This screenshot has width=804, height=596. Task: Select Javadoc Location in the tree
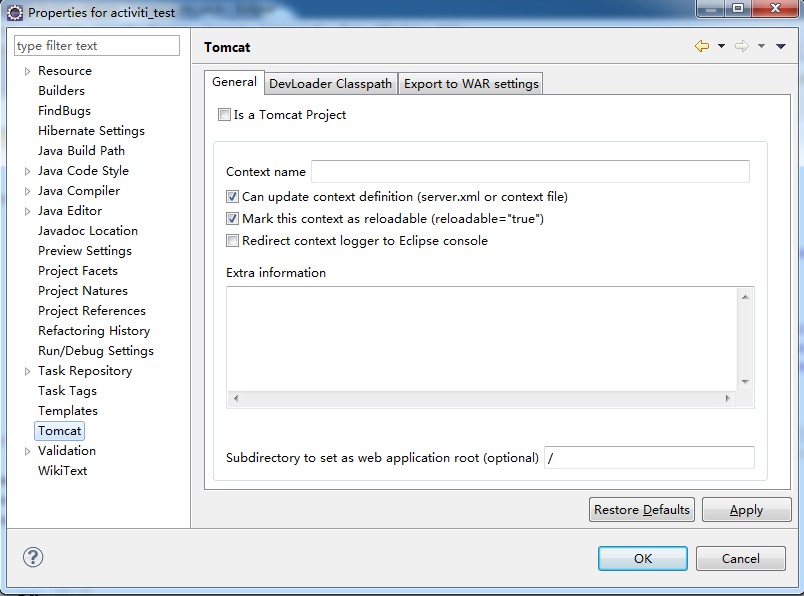(88, 231)
